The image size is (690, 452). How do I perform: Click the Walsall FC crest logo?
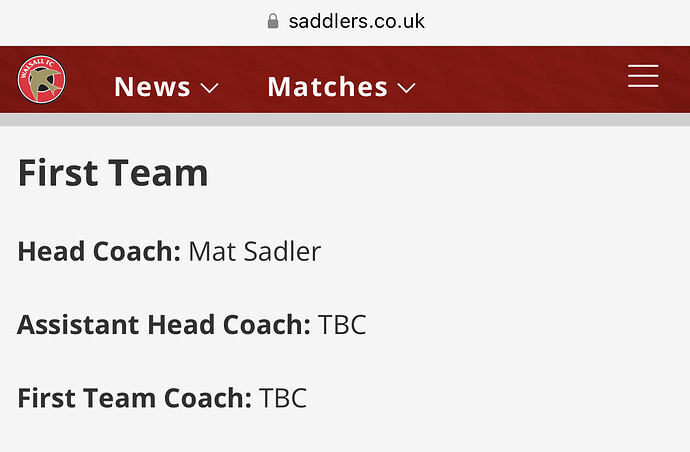(x=42, y=79)
